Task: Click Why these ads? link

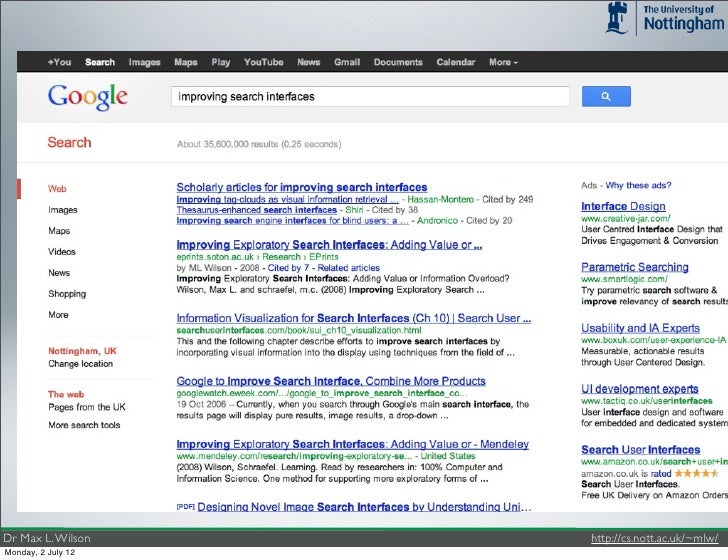Action: click(638, 185)
